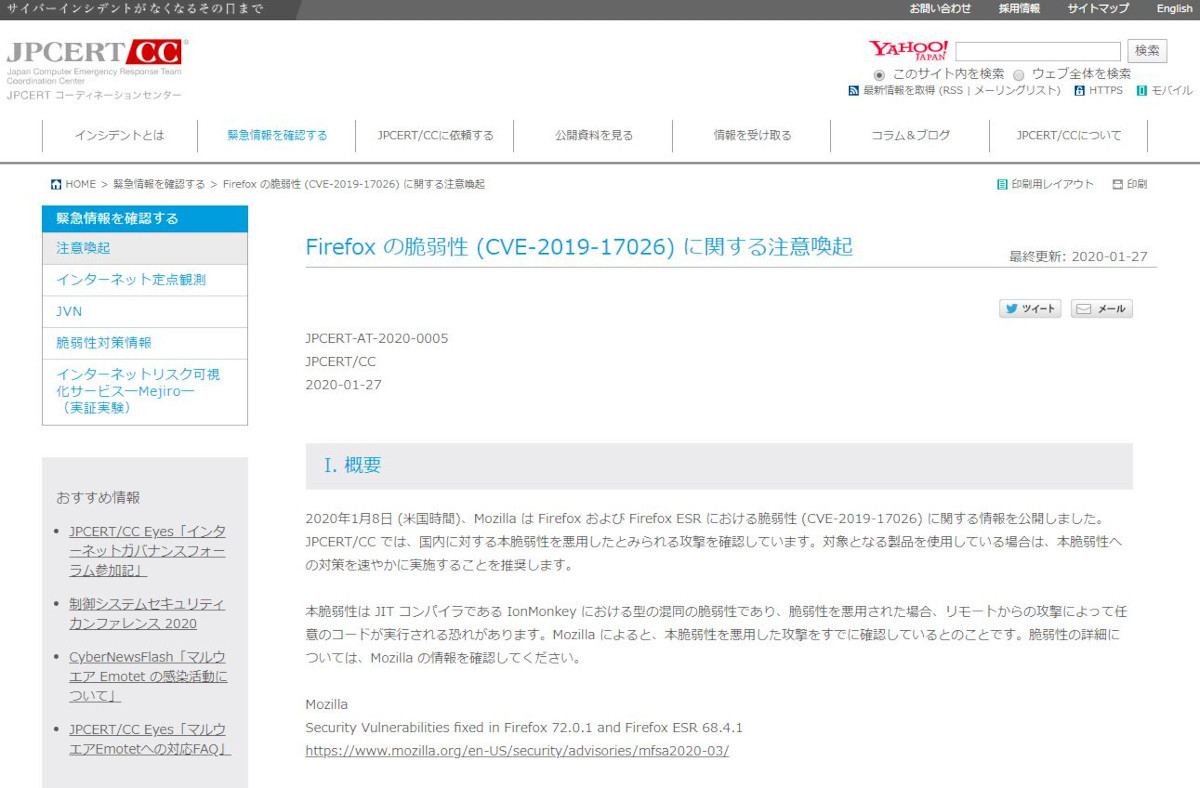1200x788 pixels.
Task: Click the 緊急情報を確認する sidebar header
Action: 145,218
